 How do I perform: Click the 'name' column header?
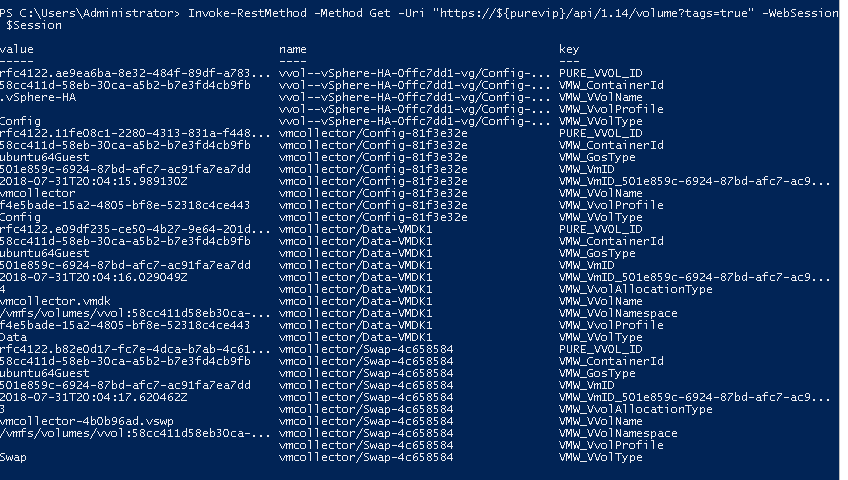pyautogui.click(x=293, y=49)
